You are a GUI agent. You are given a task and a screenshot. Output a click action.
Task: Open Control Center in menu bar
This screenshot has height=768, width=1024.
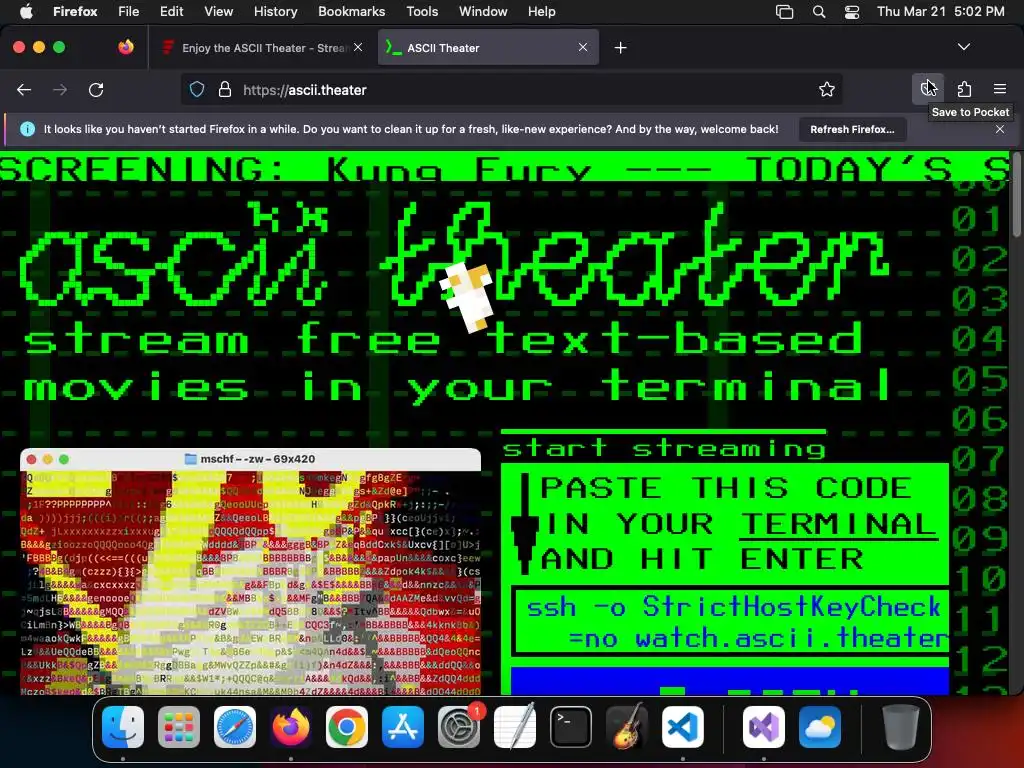(x=852, y=11)
